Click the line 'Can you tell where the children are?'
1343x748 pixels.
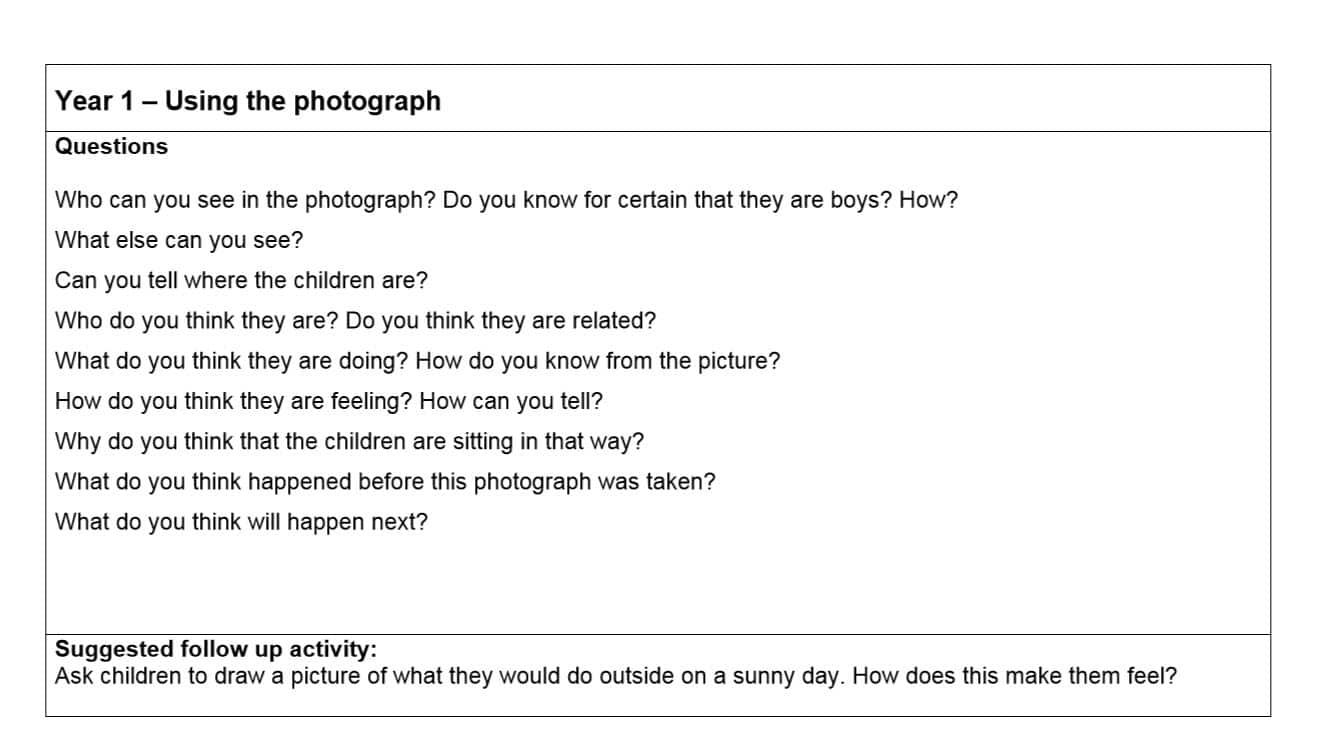coord(241,280)
